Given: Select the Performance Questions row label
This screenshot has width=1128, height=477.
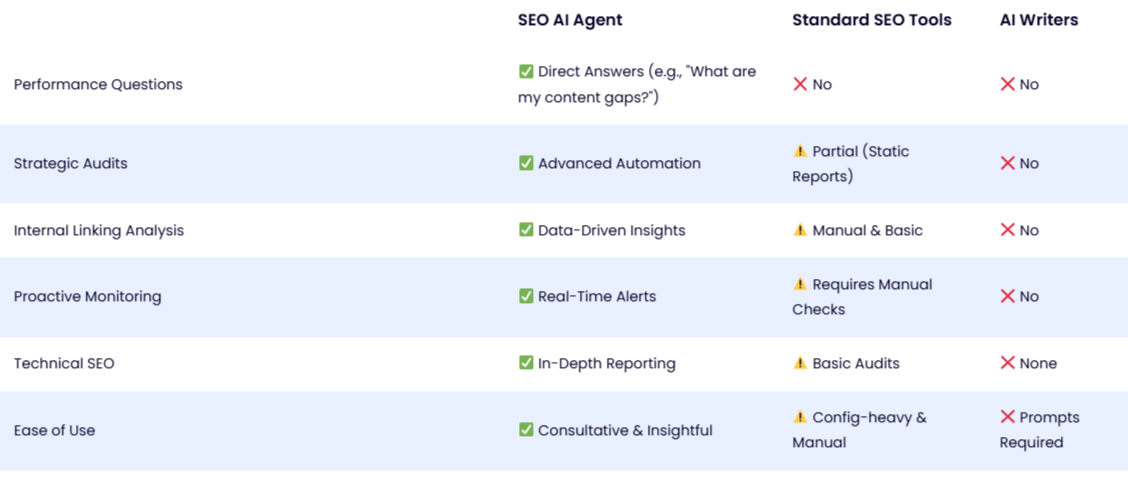Looking at the screenshot, I should tap(98, 84).
